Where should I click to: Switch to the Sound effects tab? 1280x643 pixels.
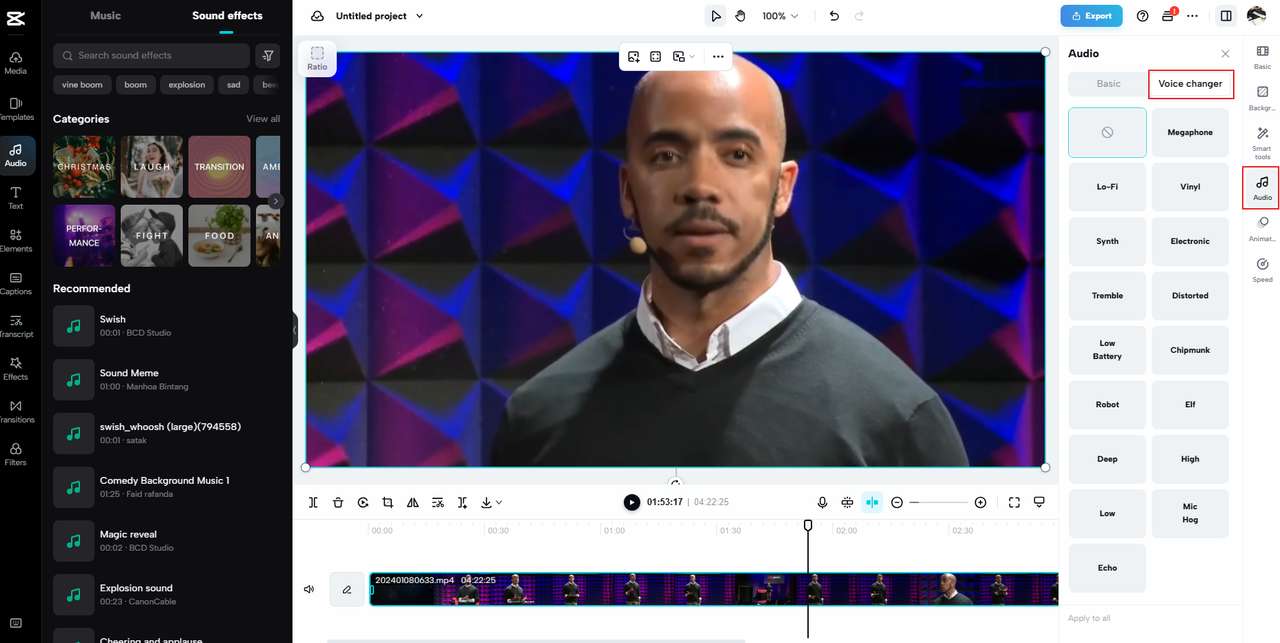[227, 16]
